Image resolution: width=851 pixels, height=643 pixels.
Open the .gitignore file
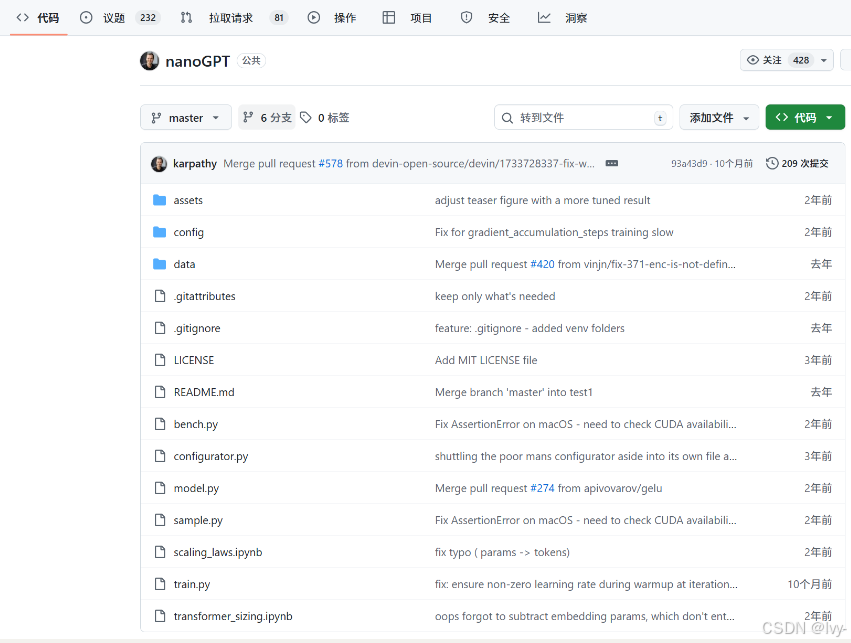[197, 328]
